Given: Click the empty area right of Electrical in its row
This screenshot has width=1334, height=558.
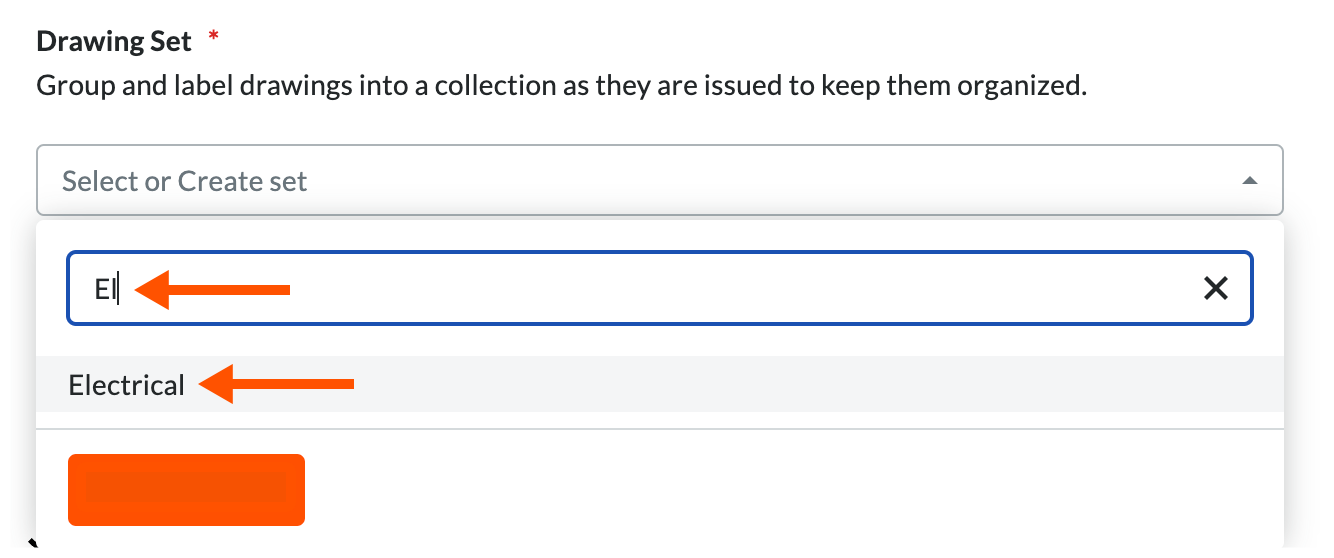Looking at the screenshot, I should (x=800, y=385).
